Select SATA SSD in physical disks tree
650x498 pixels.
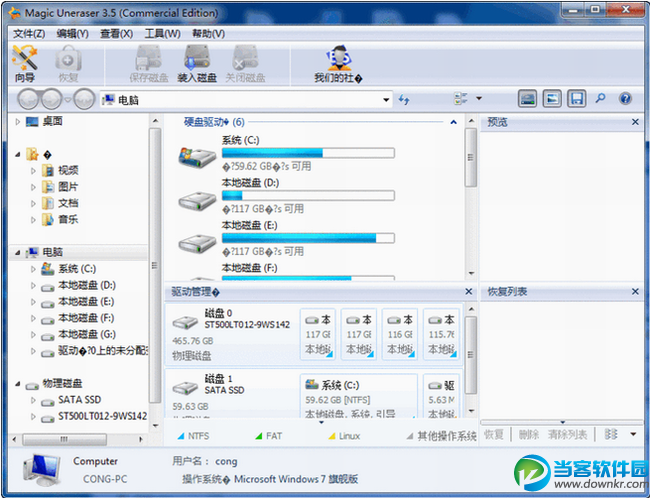[71, 400]
